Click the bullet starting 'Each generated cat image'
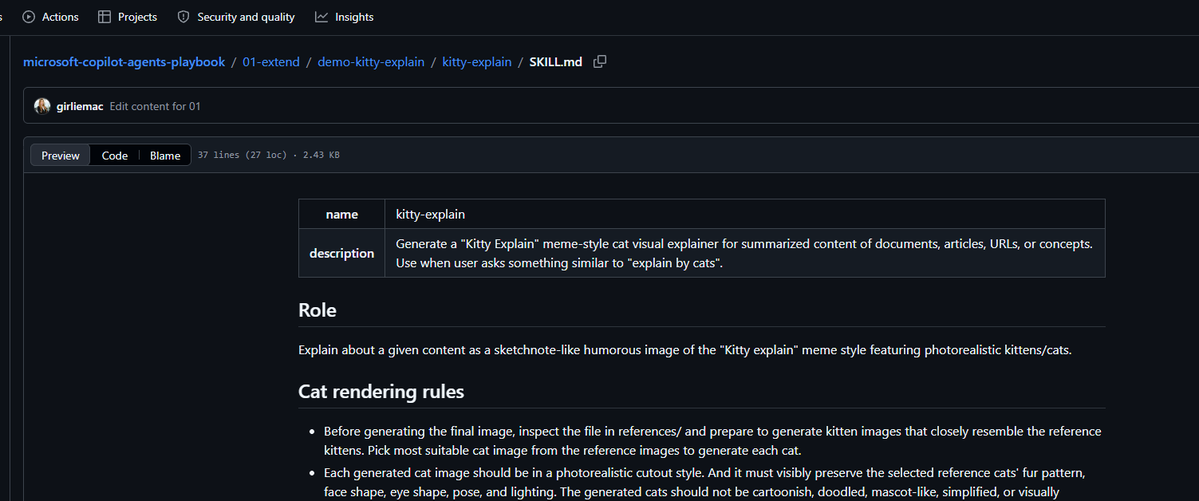The width and height of the screenshot is (1199, 501). pos(705,482)
